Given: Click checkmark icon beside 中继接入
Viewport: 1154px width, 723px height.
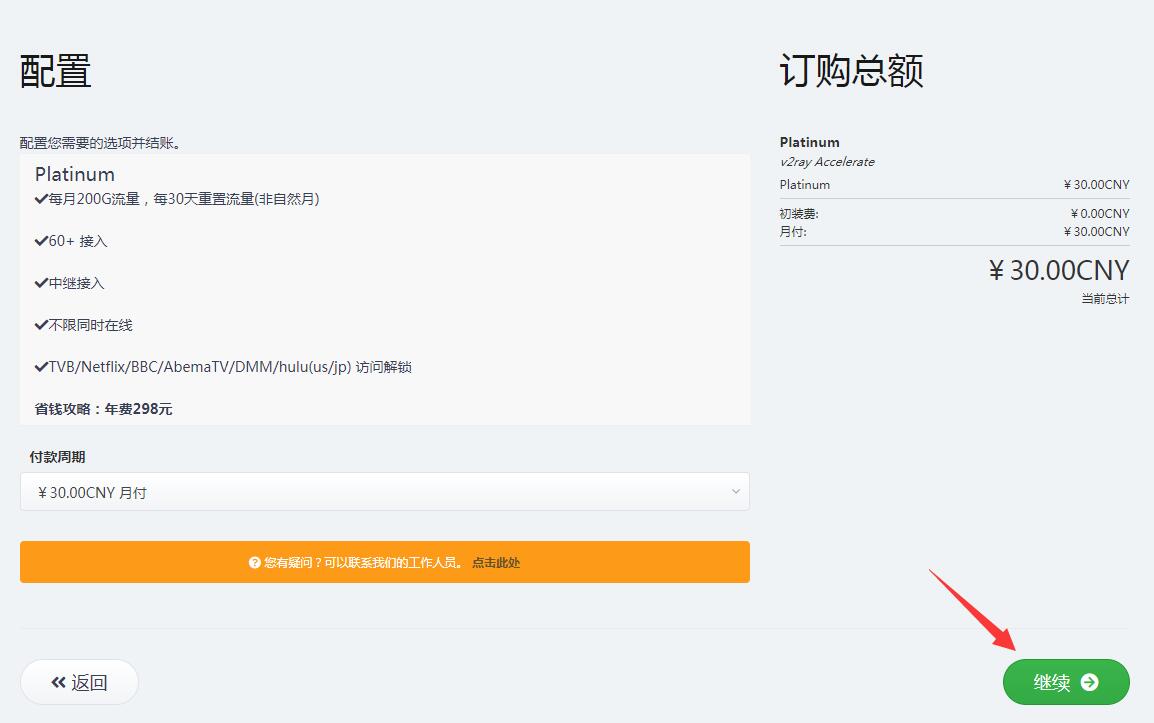Looking at the screenshot, I should point(41,283).
